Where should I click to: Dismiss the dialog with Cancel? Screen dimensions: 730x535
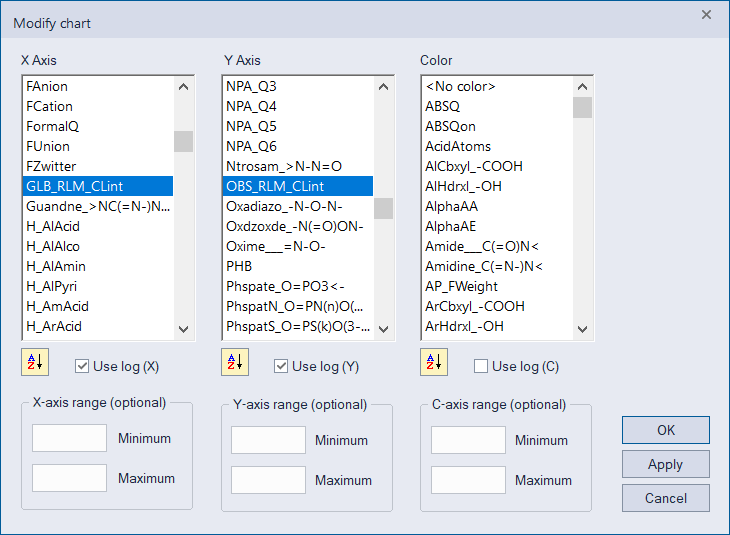pos(666,498)
